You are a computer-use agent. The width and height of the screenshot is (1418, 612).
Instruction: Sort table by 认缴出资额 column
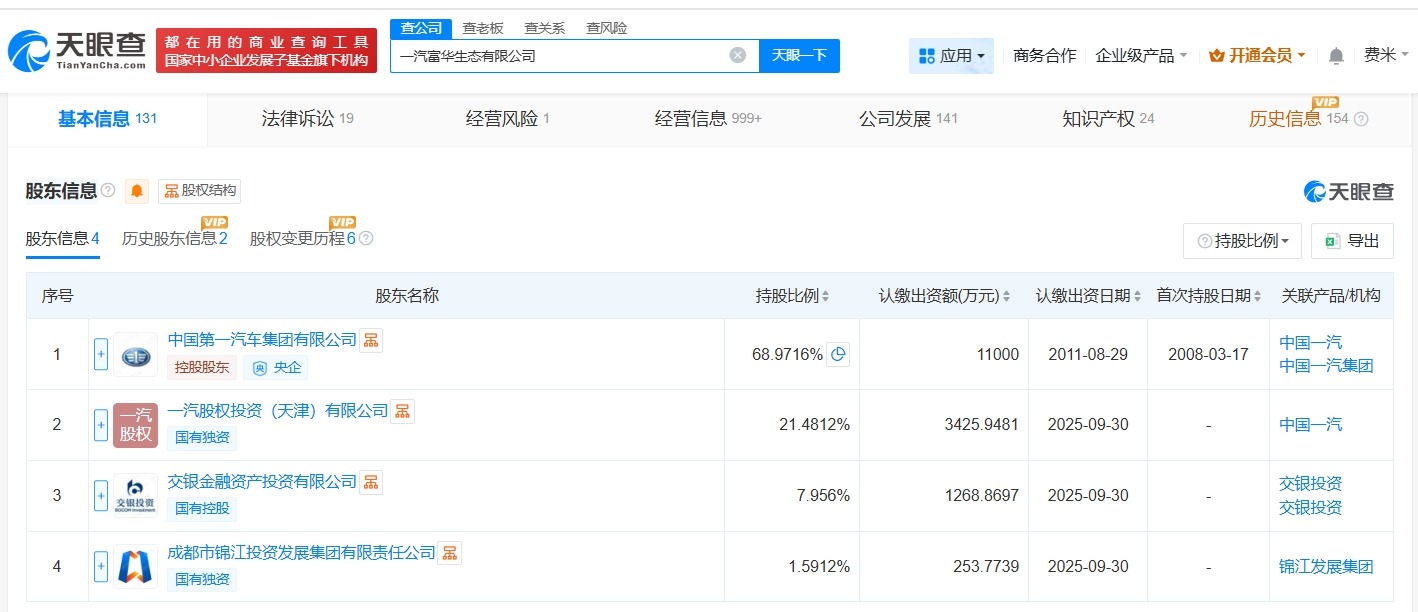pos(1008,296)
